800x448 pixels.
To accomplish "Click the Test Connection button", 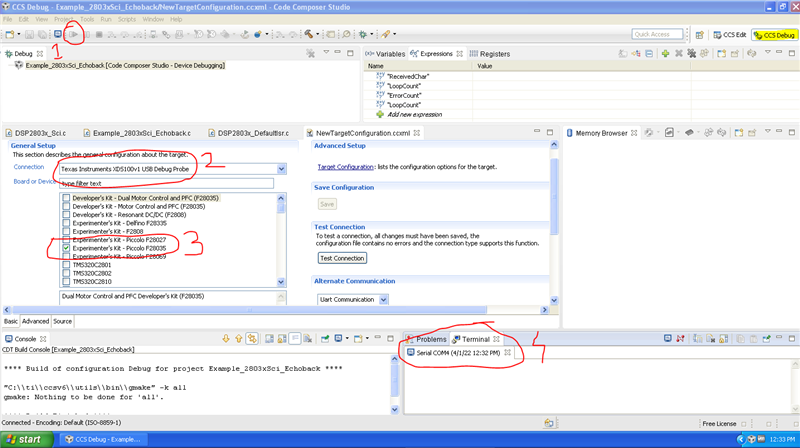I will pyautogui.click(x=342, y=258).
